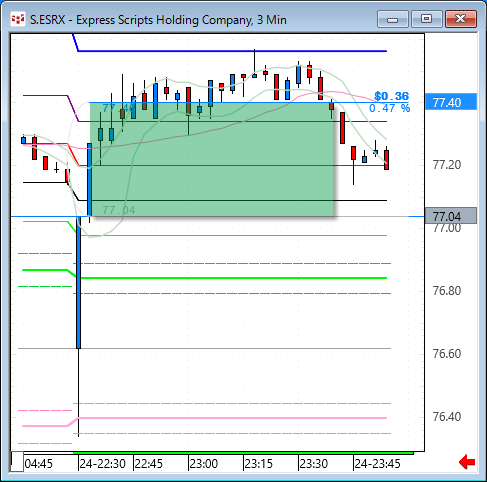Click the thick solid green horizontal line
The height and width of the screenshot is (482, 487).
[233, 278]
